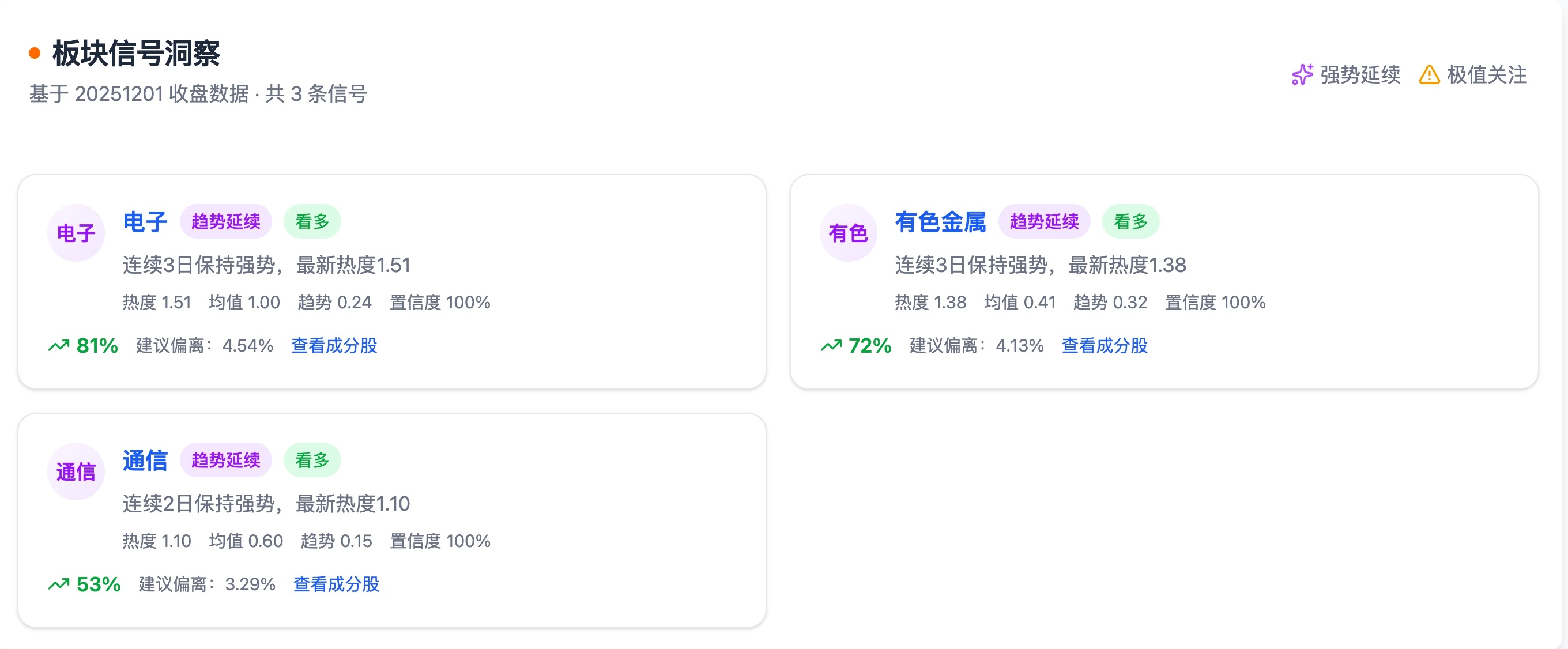Click the 通信 sector title
Image resolution: width=1568 pixels, height=649 pixels.
point(145,461)
